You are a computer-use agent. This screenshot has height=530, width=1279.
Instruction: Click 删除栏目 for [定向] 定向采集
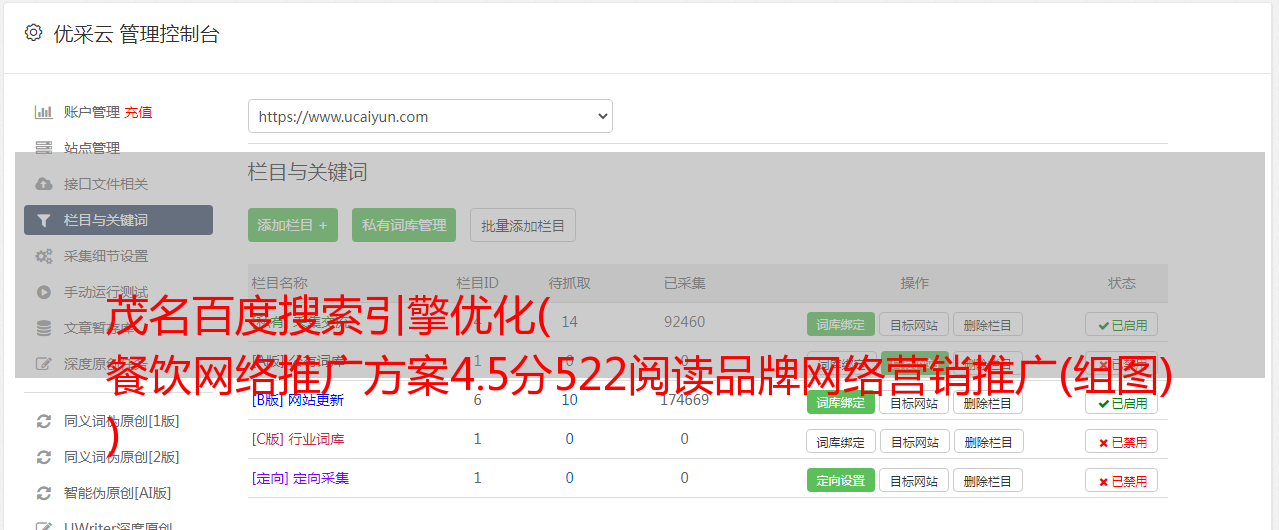[987, 480]
